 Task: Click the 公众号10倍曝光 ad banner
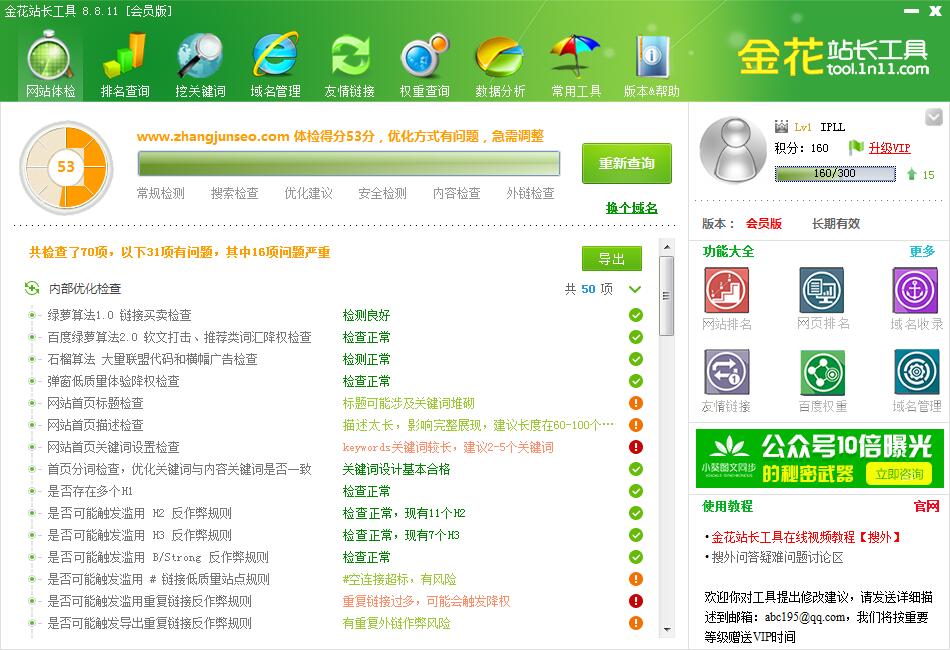pos(819,459)
